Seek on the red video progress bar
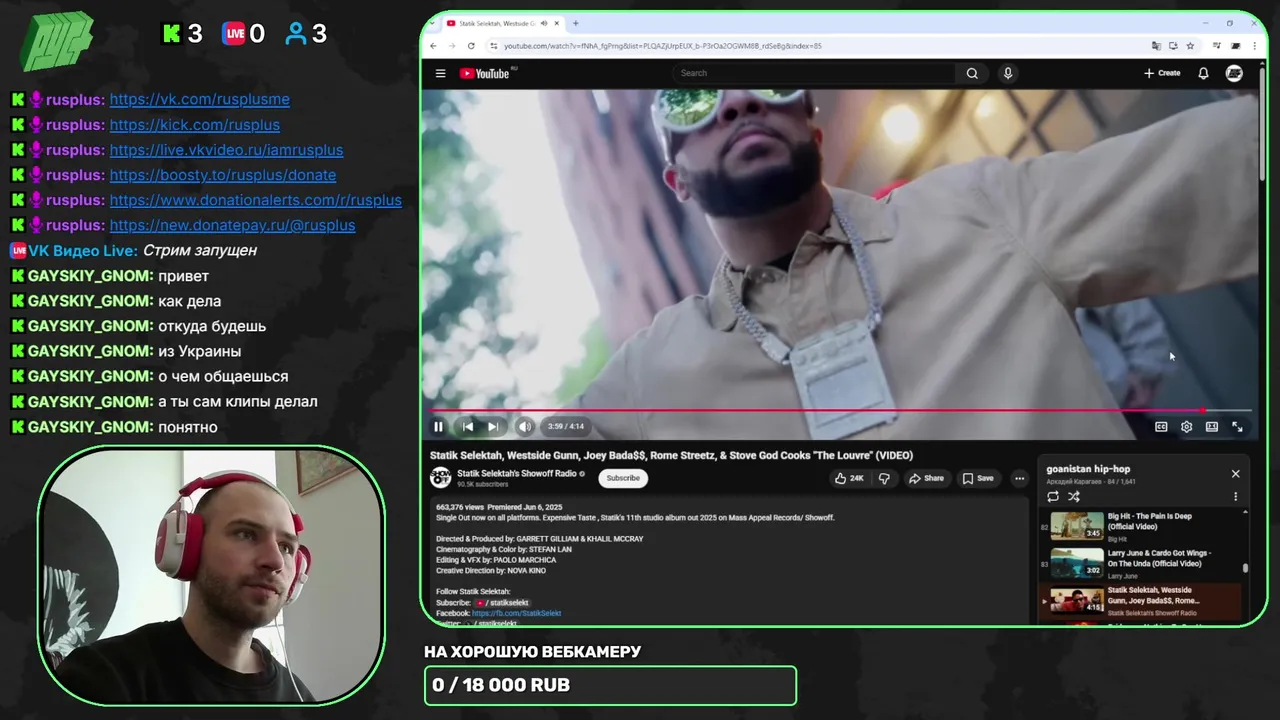The width and height of the screenshot is (1280, 720). 841,410
